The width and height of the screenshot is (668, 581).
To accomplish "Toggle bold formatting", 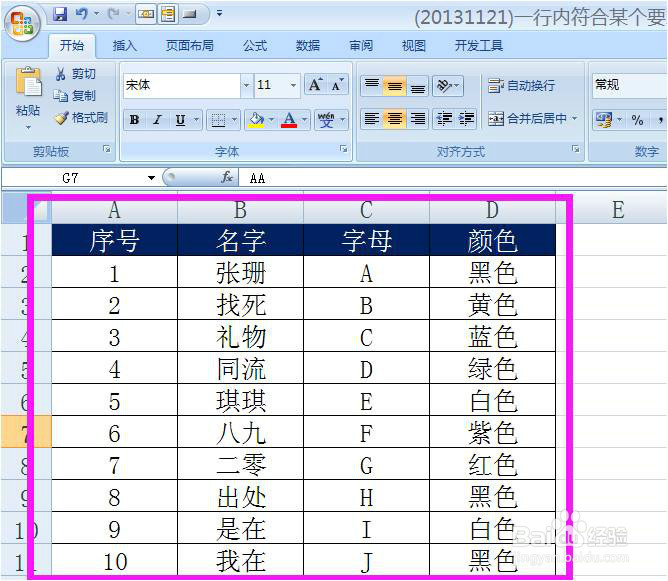I will (135, 120).
